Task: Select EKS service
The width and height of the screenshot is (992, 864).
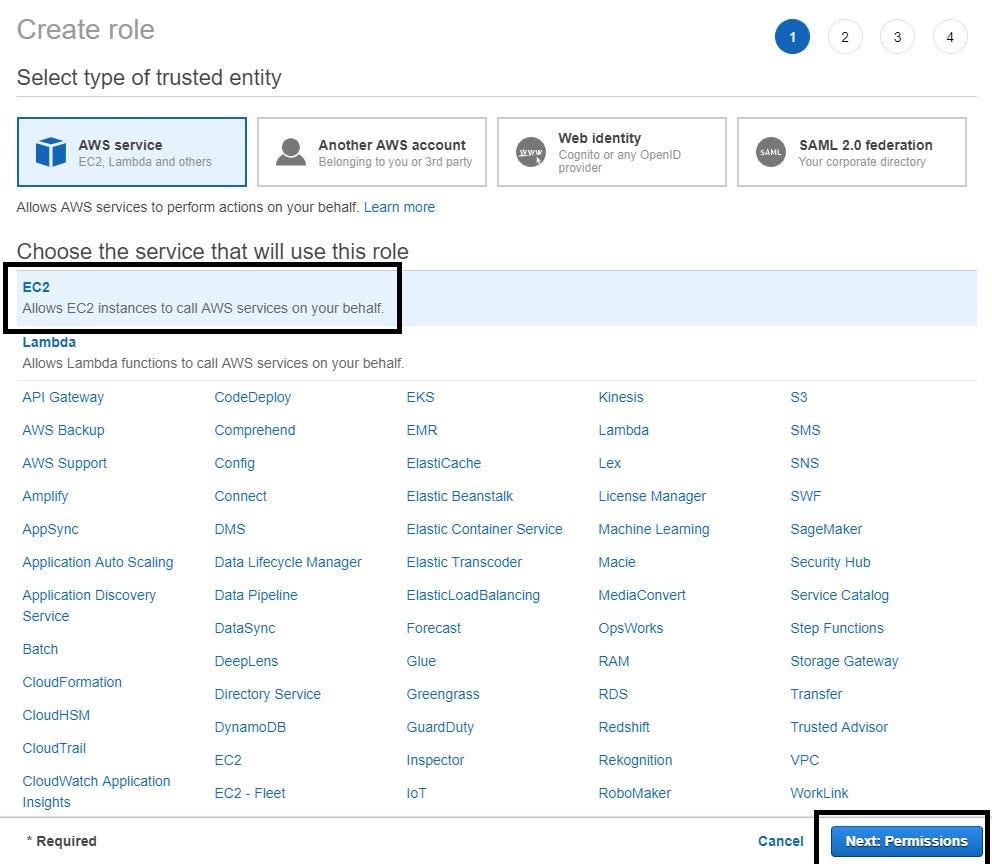Action: coord(420,397)
